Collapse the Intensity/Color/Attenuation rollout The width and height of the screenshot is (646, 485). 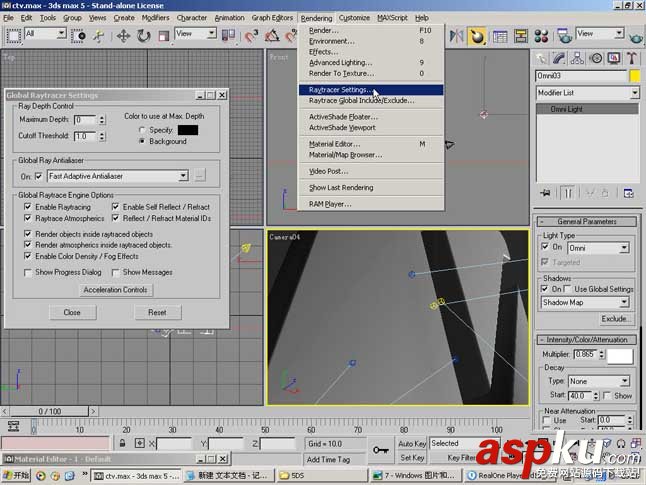pyautogui.click(x=587, y=340)
